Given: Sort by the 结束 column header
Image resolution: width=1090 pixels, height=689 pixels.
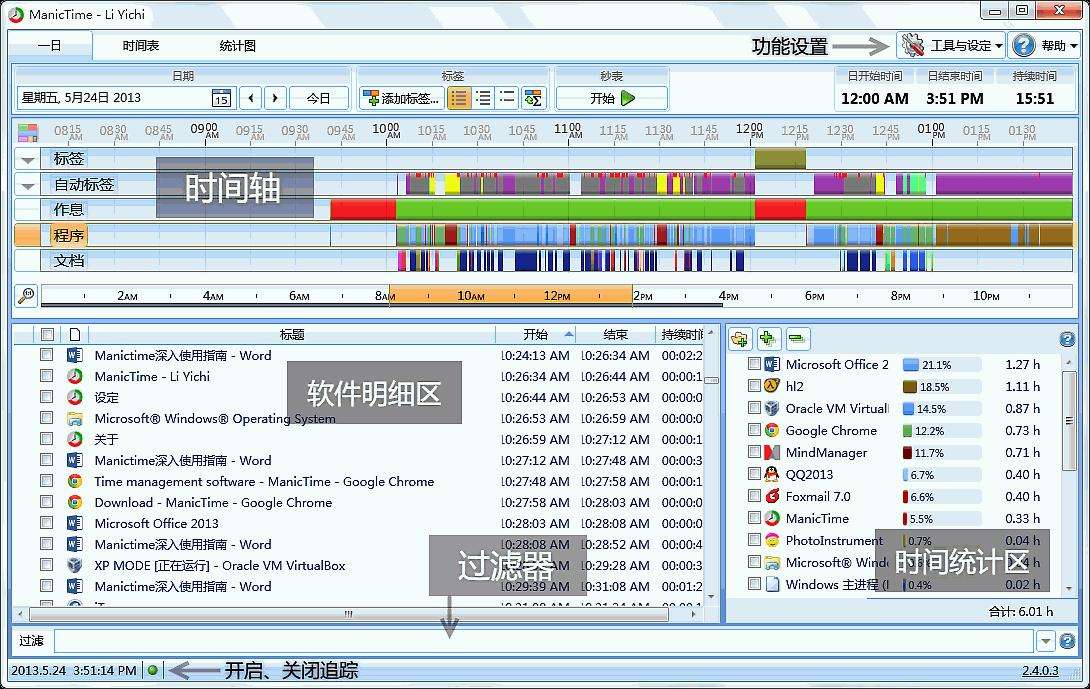Looking at the screenshot, I should [x=616, y=334].
